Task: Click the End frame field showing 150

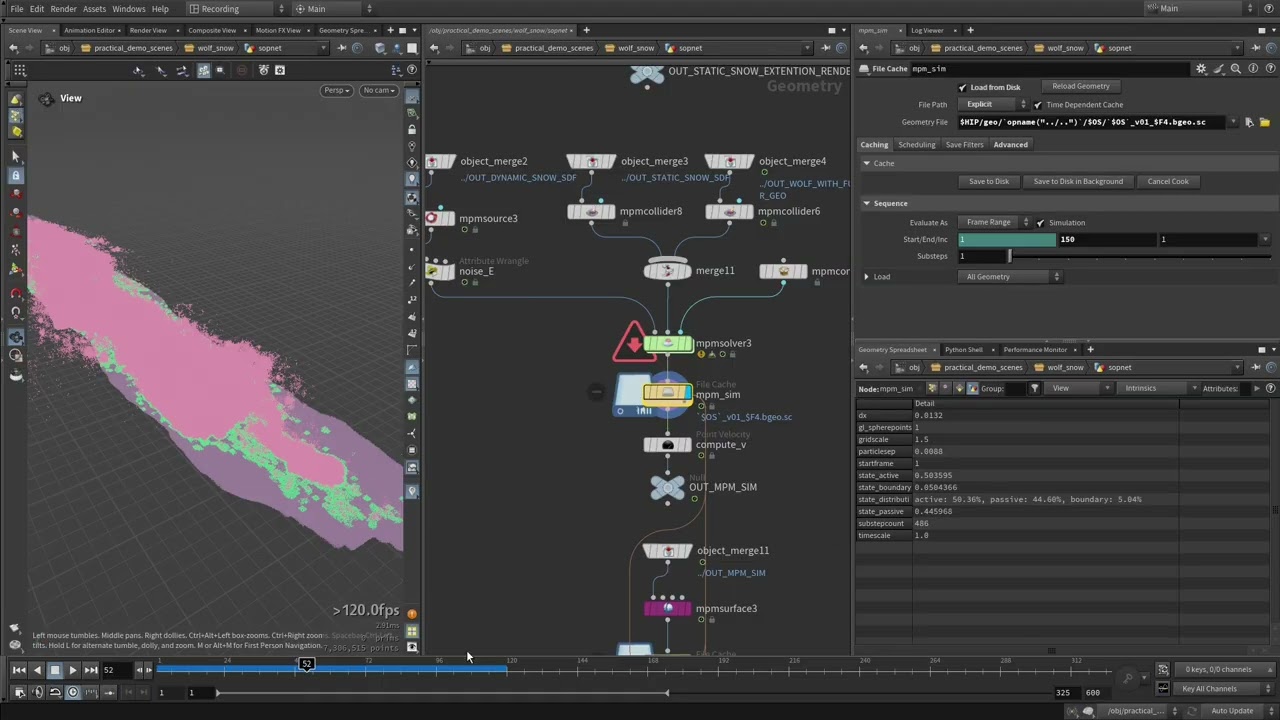Action: click(1107, 240)
